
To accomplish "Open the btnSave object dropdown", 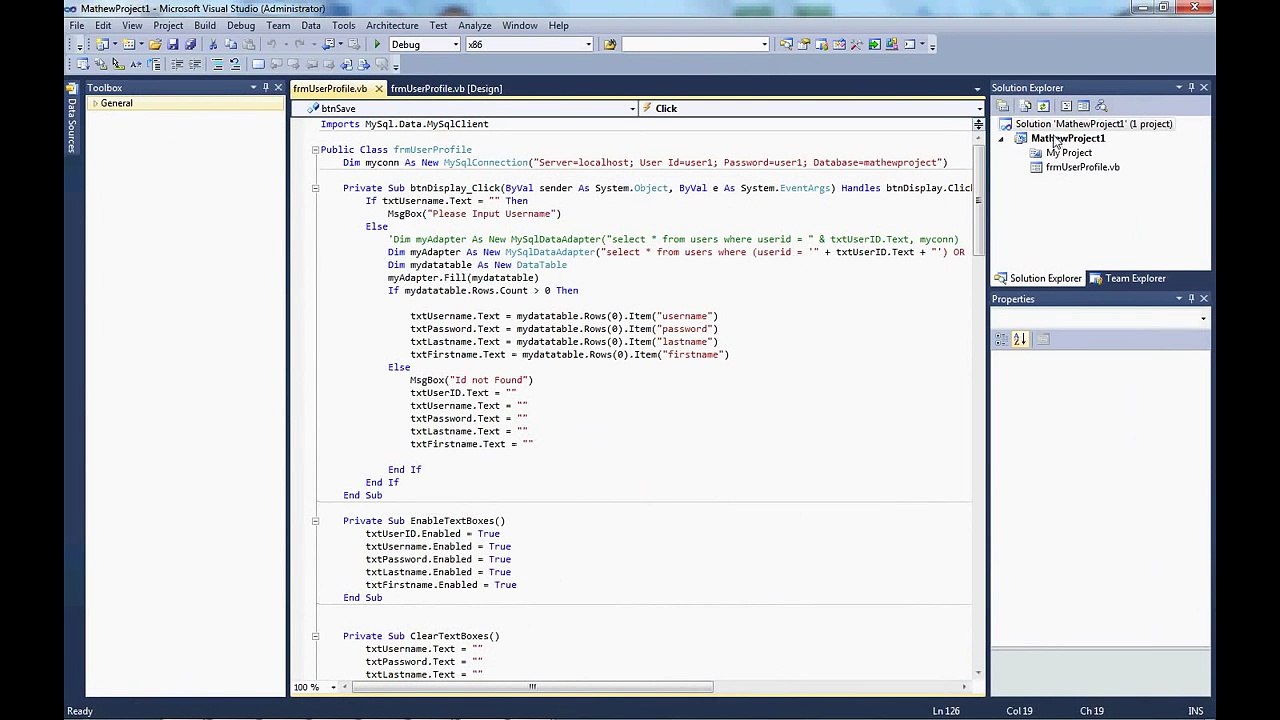I will coord(633,108).
